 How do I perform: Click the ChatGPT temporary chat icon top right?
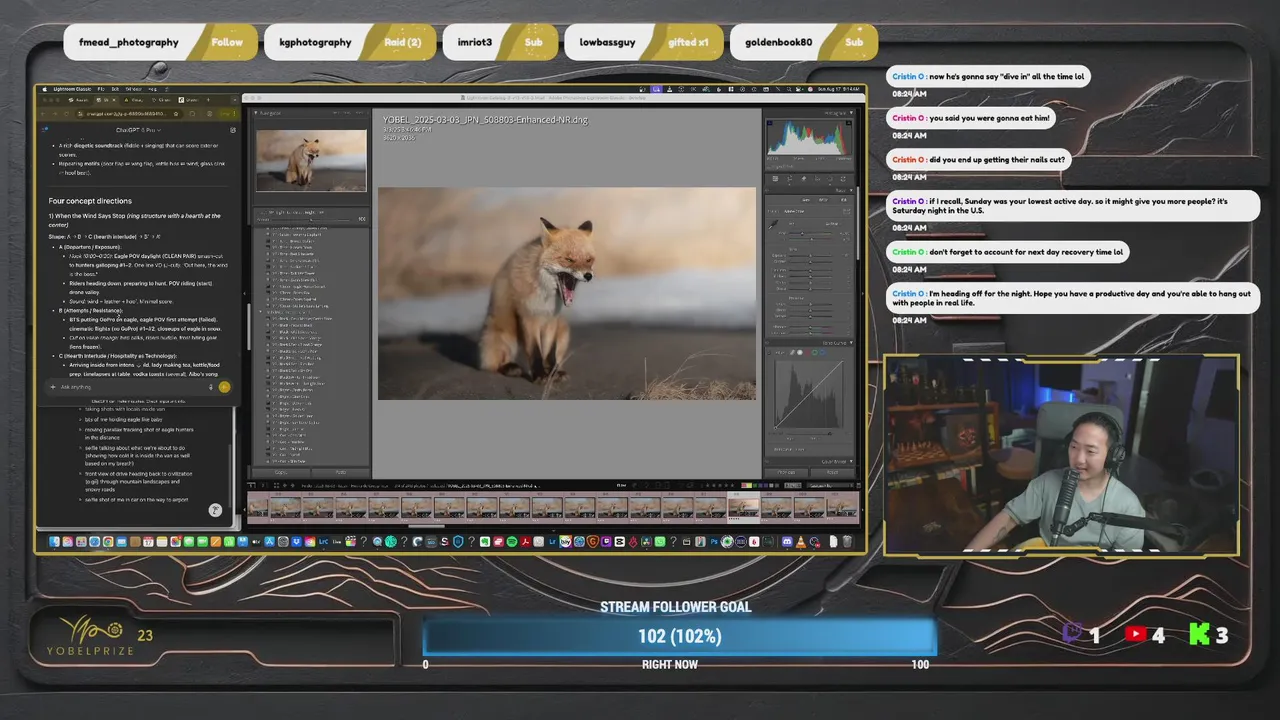tap(232, 130)
